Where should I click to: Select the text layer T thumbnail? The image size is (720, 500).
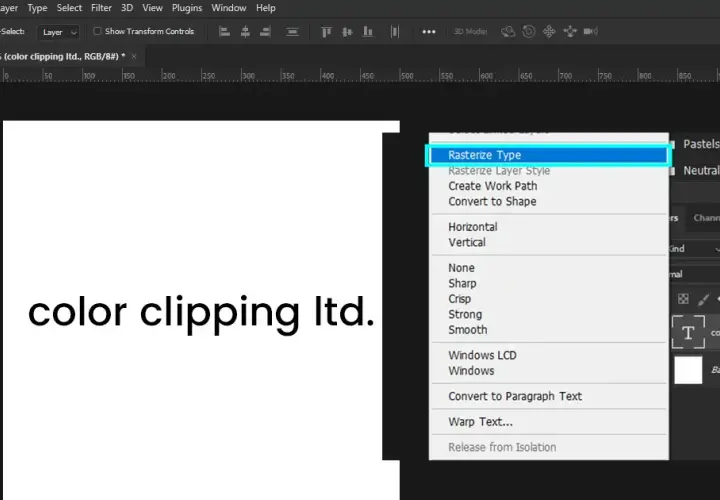click(688, 332)
